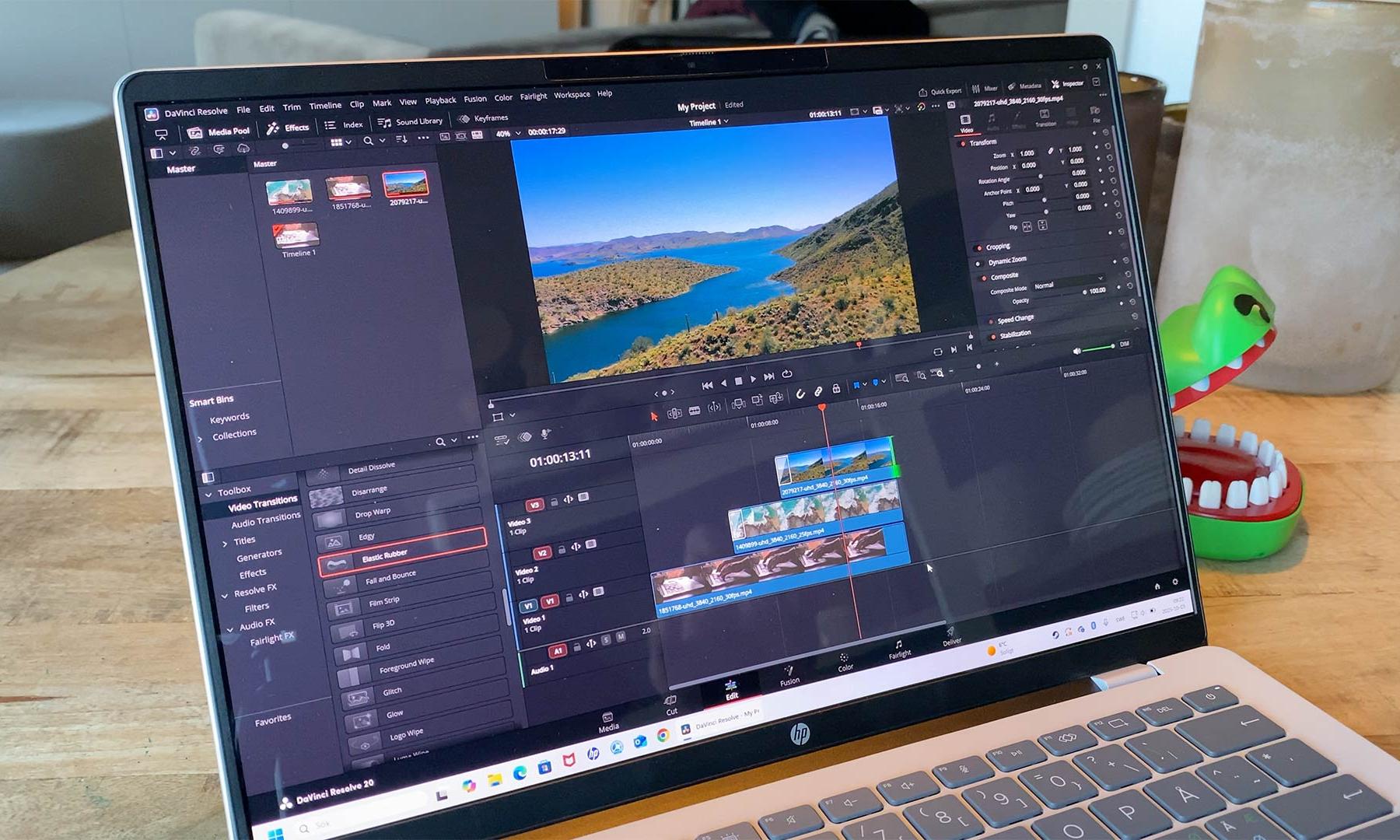1400x840 pixels.
Task: Toggle the Dynamic Zoom switch
Action: (x=978, y=263)
